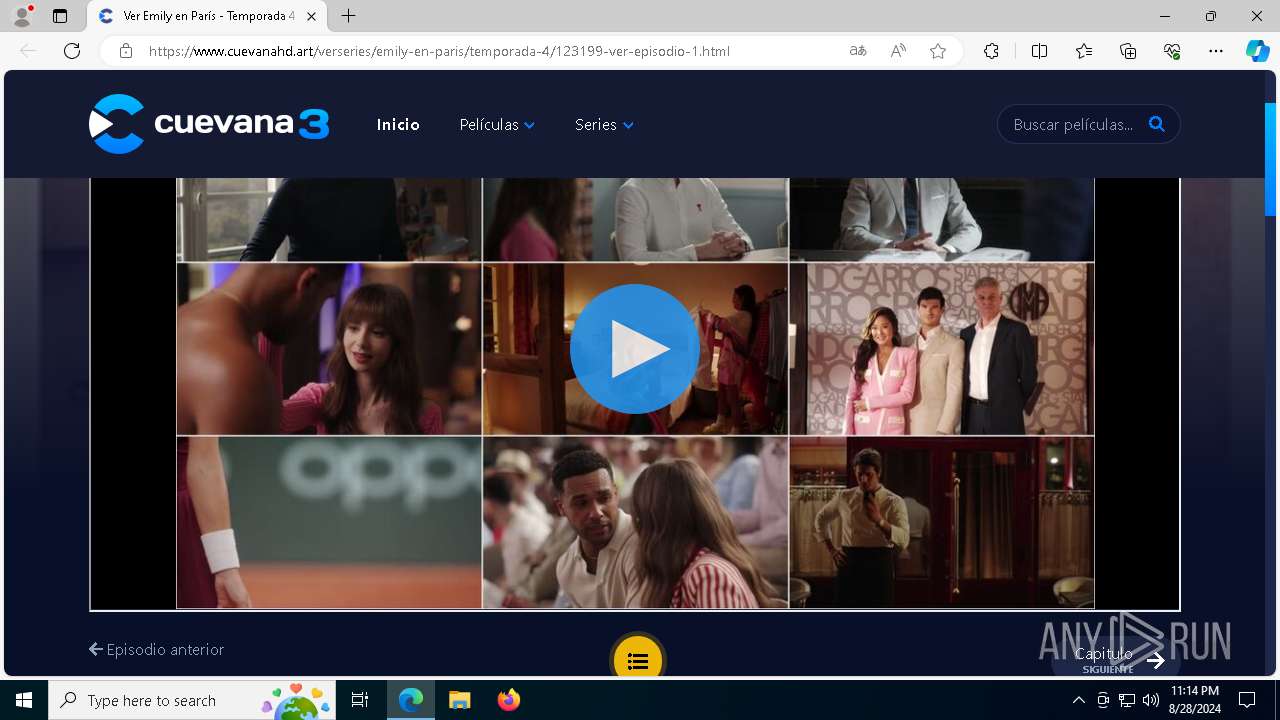Screen dimensions: 1280x720
Task: View site information lock icon
Action: (x=126, y=51)
